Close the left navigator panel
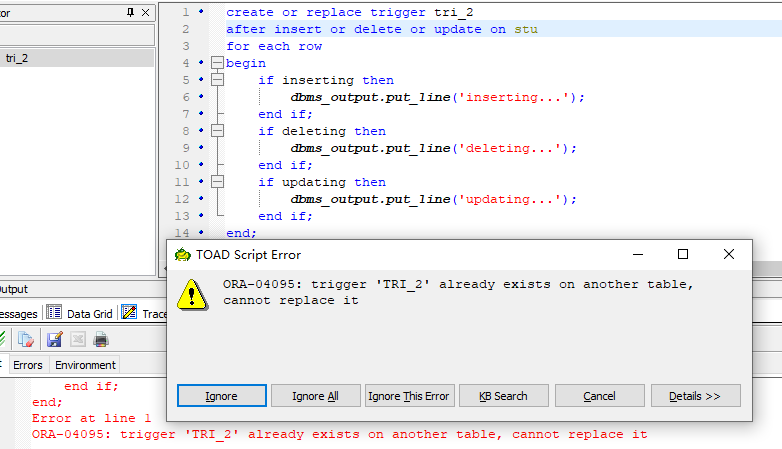Screen dimensions: 782x449 pos(145,12)
